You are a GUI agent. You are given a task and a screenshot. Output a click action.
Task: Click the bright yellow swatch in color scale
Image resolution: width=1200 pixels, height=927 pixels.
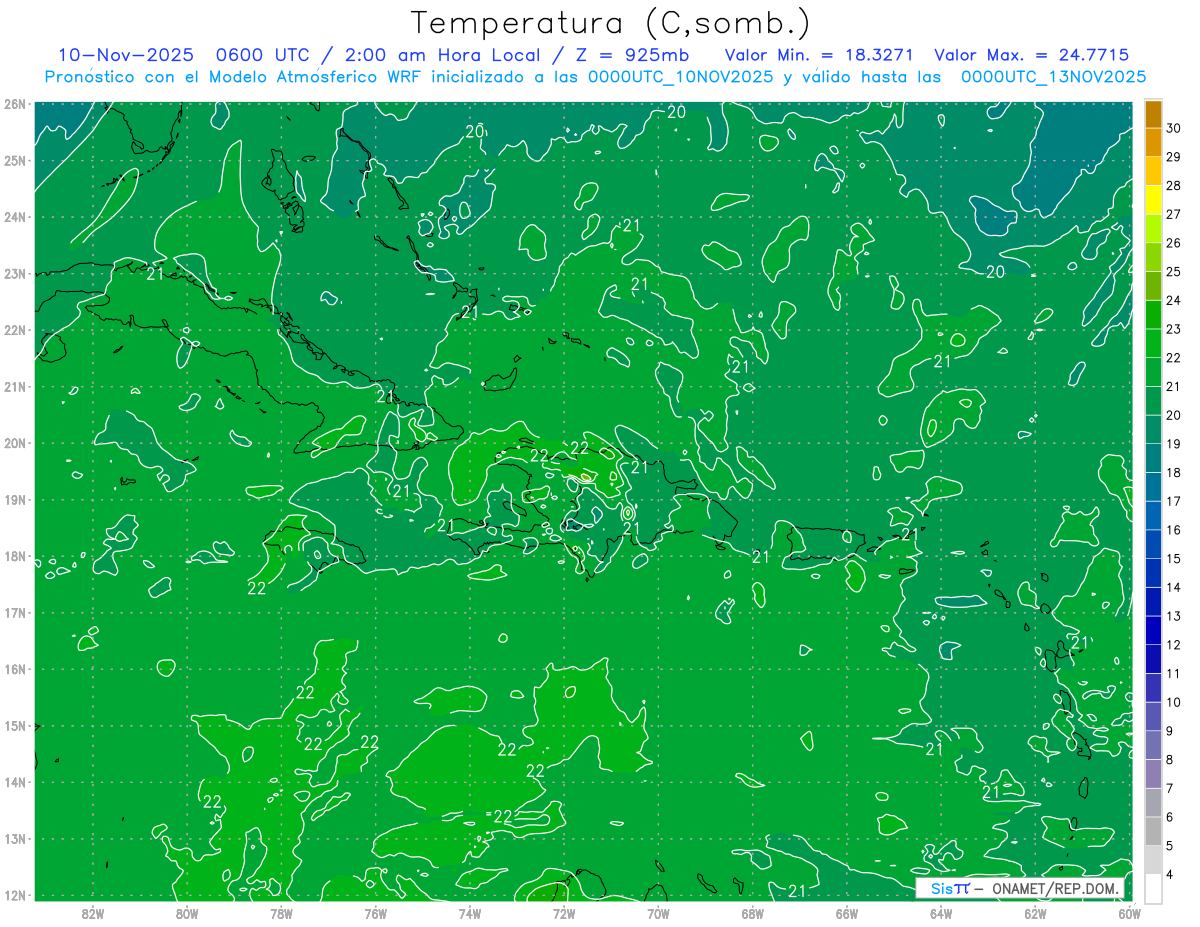(x=1153, y=201)
